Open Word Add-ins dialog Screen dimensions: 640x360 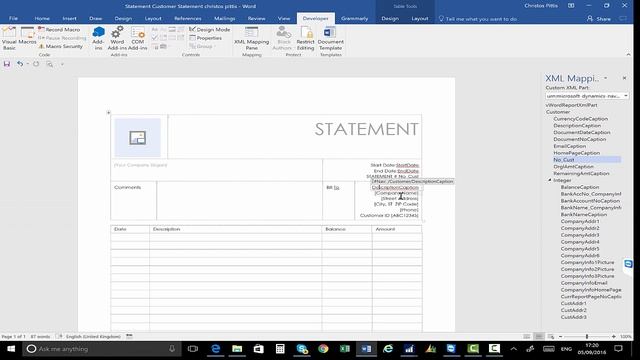(117, 38)
